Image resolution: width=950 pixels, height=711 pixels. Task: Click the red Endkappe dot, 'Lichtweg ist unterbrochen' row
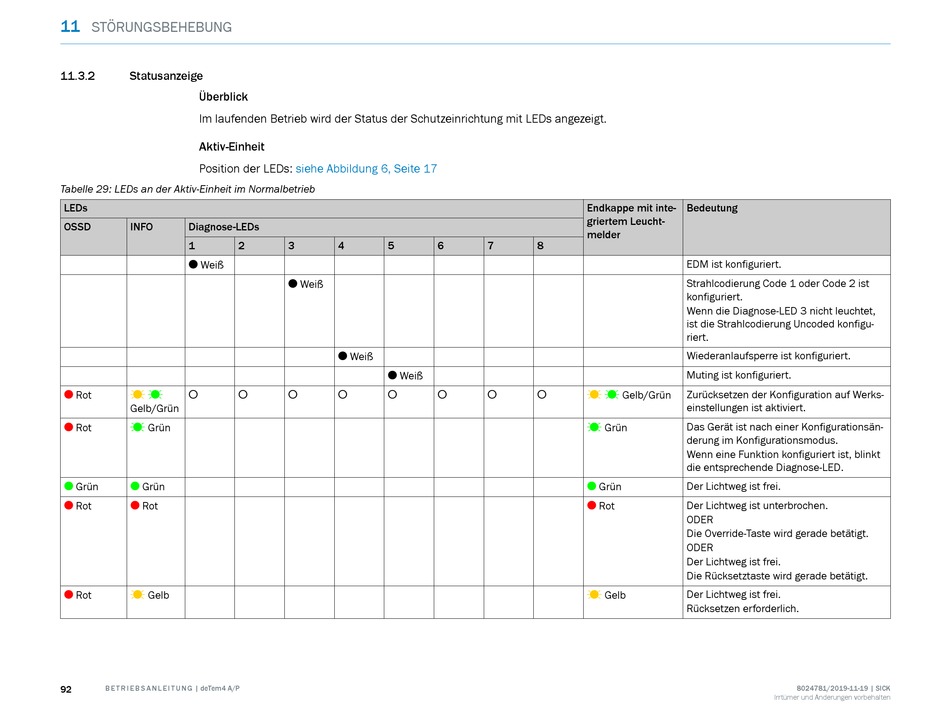592,506
